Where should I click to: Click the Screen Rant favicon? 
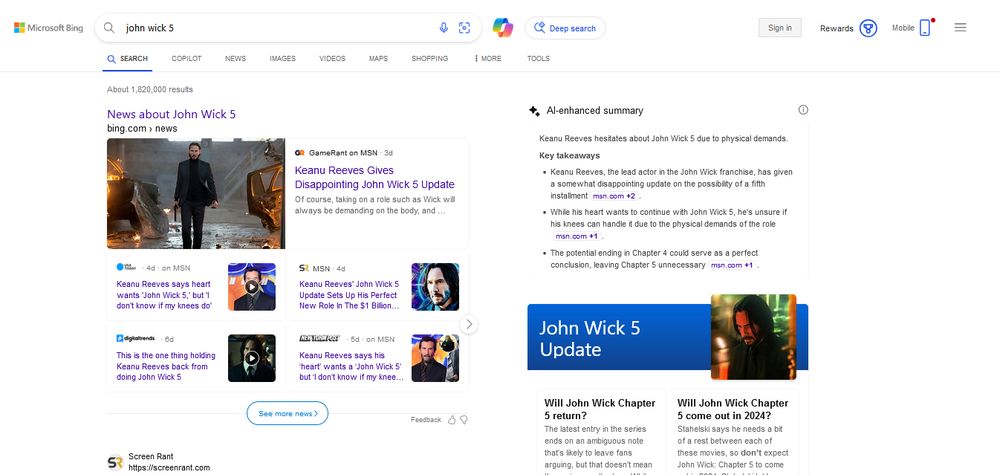click(x=115, y=462)
